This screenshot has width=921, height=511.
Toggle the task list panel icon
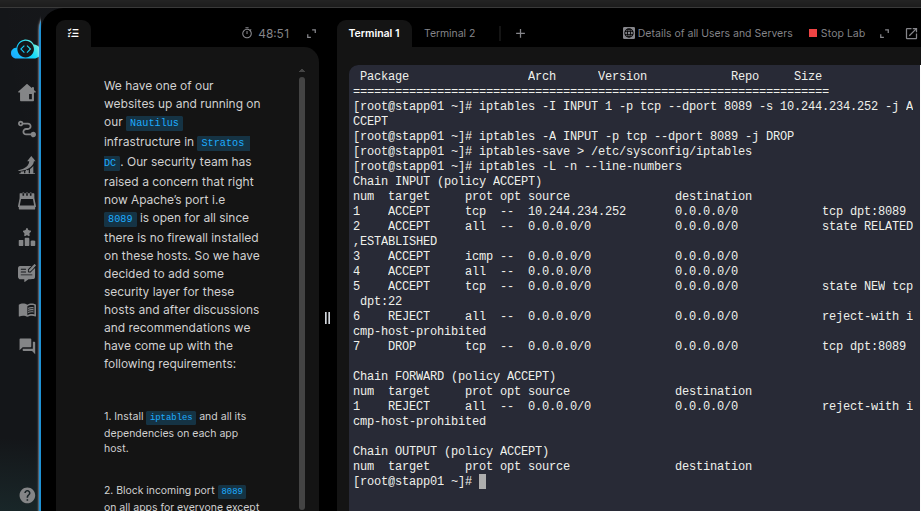click(73, 33)
